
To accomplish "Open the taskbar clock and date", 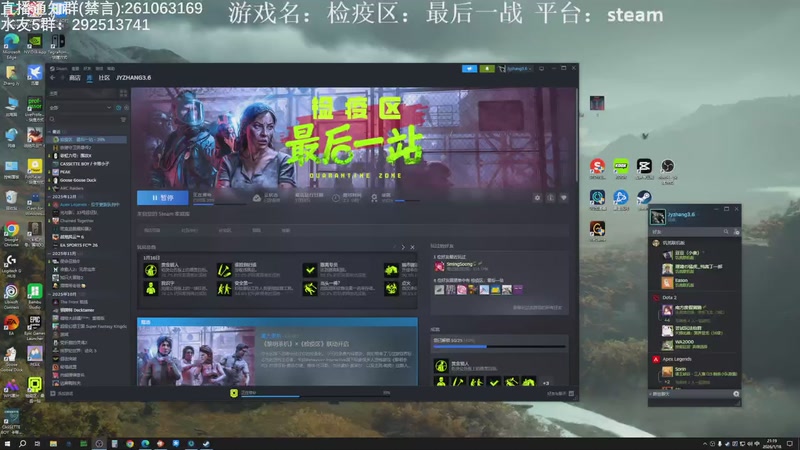I will [x=772, y=444].
